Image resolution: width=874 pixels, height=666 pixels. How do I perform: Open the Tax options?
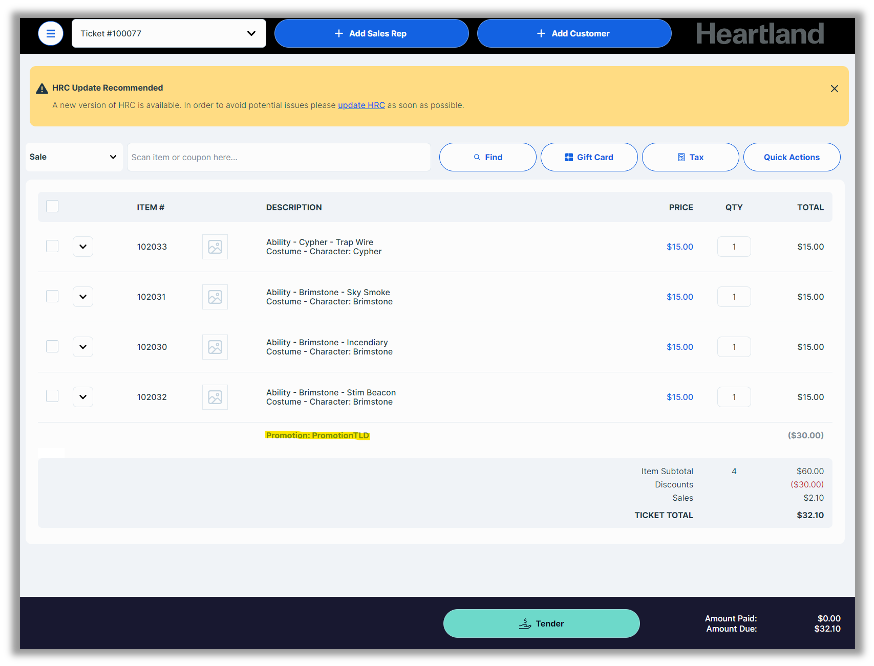(x=690, y=157)
